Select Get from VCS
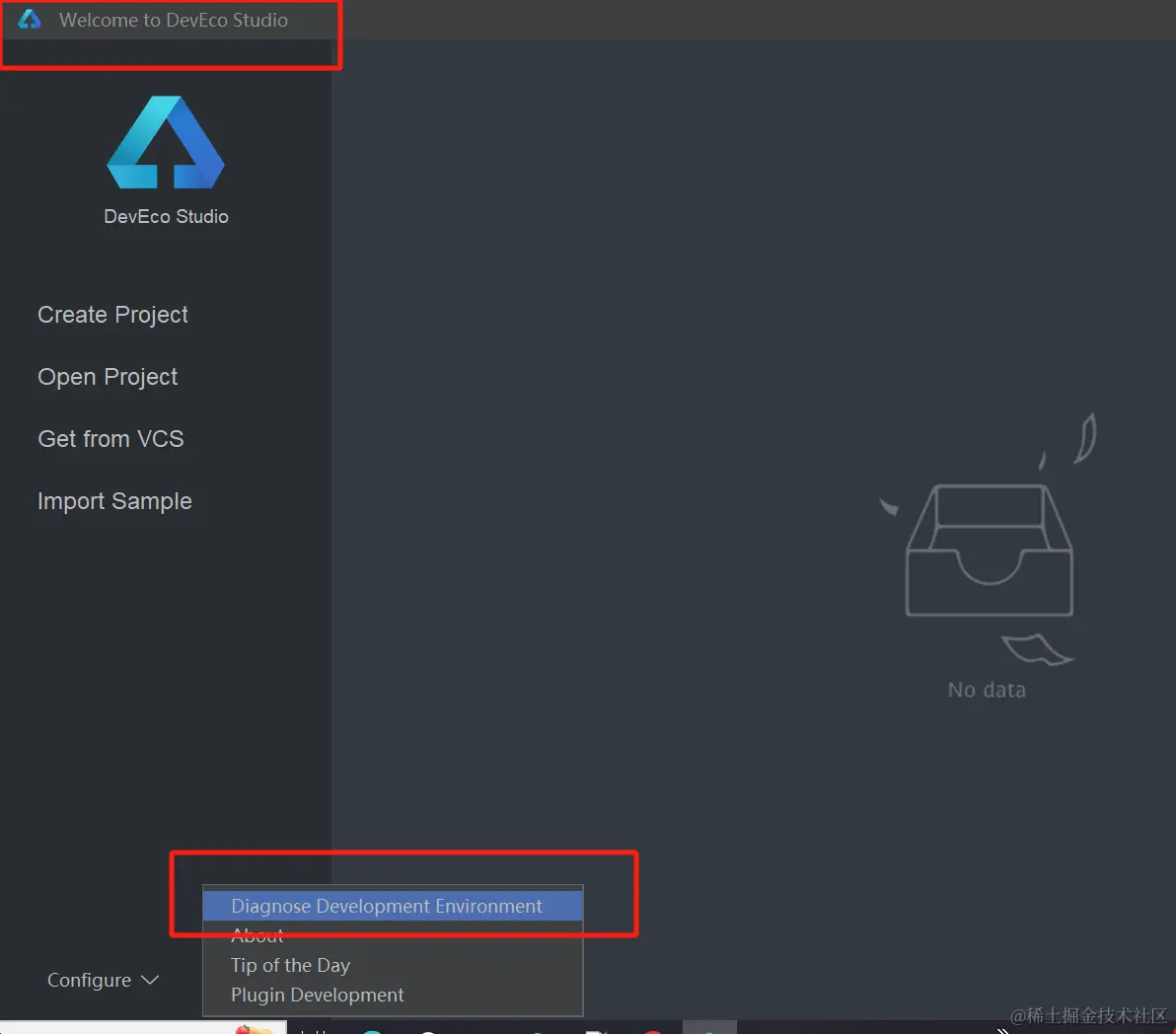The image size is (1176, 1034). coord(111,439)
